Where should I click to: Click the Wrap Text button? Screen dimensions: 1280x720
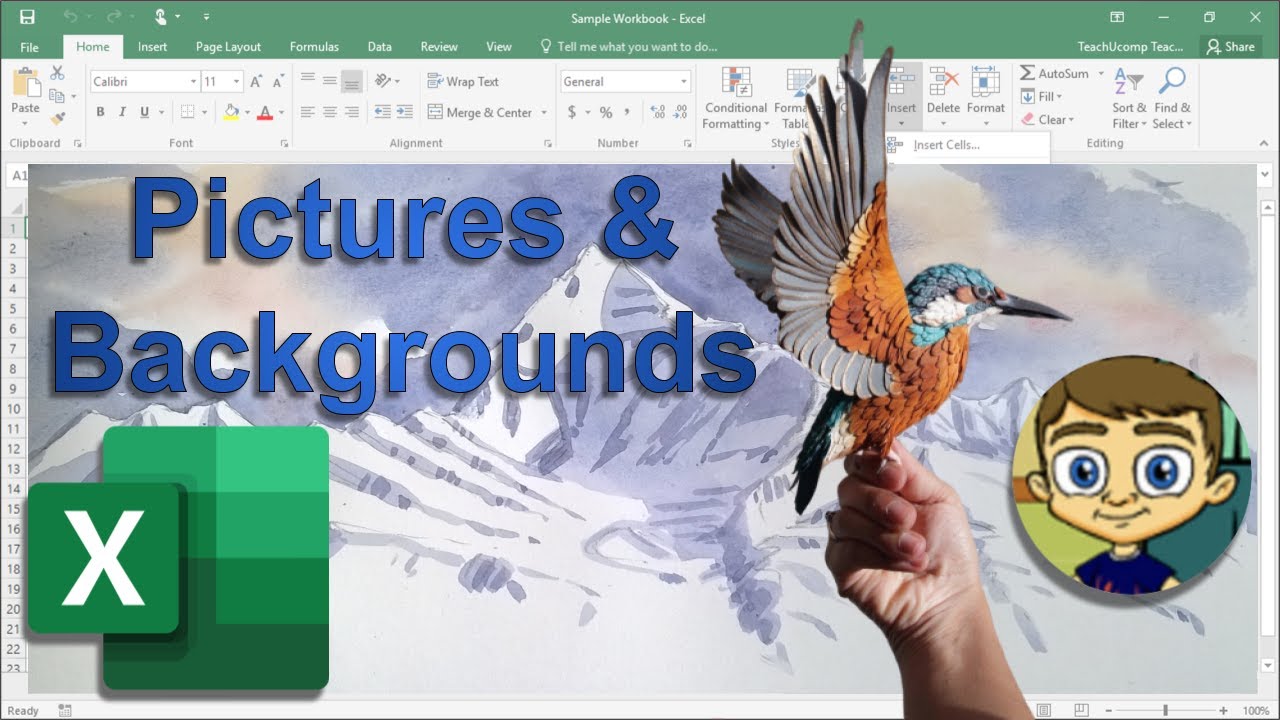(x=463, y=82)
